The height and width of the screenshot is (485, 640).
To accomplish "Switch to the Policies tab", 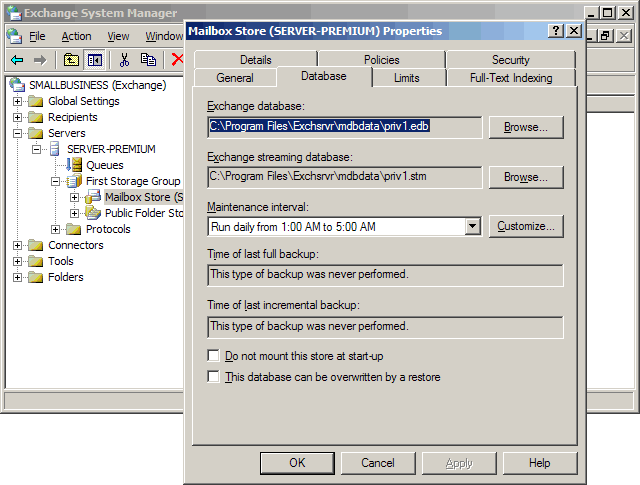I will point(382,60).
